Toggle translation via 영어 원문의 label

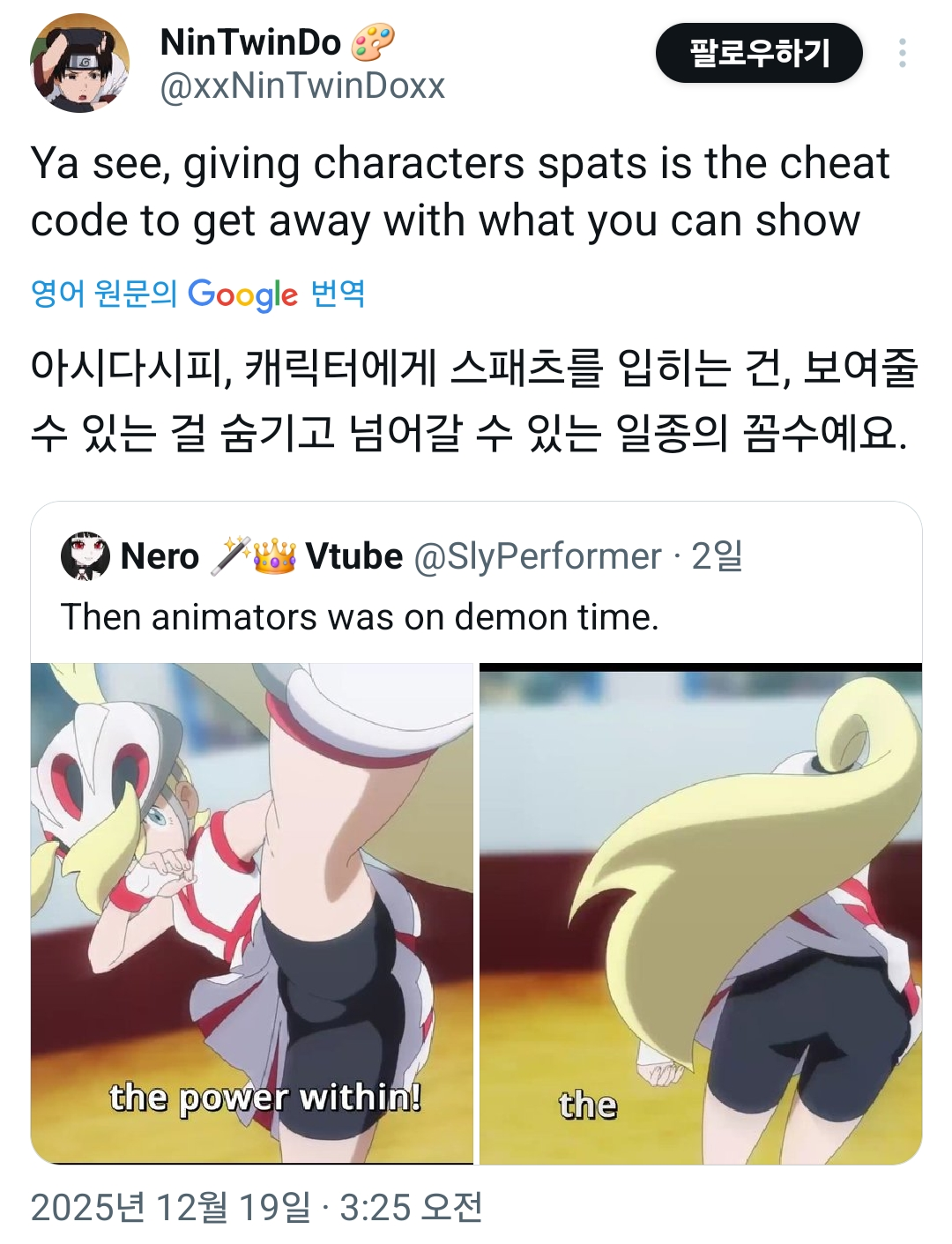(x=104, y=294)
